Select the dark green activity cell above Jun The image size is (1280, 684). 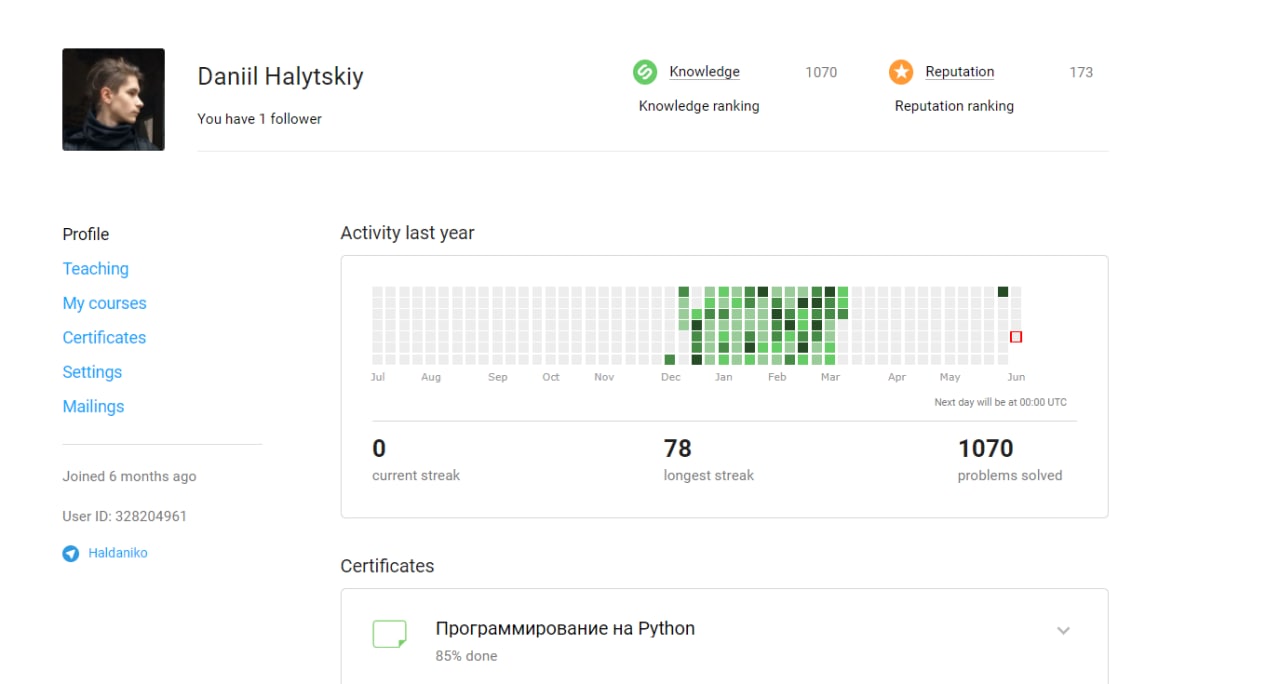[x=1003, y=292]
